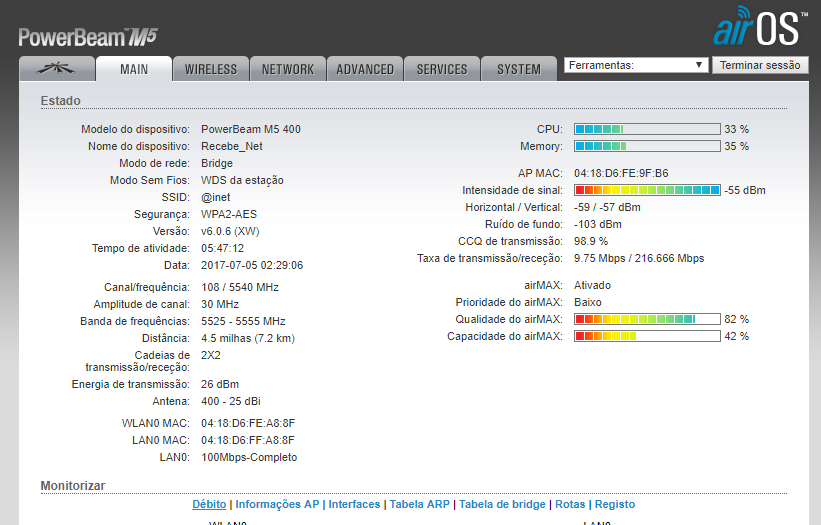This screenshot has height=525, width=821.
Task: Open the Registo link
Action: coord(615,504)
